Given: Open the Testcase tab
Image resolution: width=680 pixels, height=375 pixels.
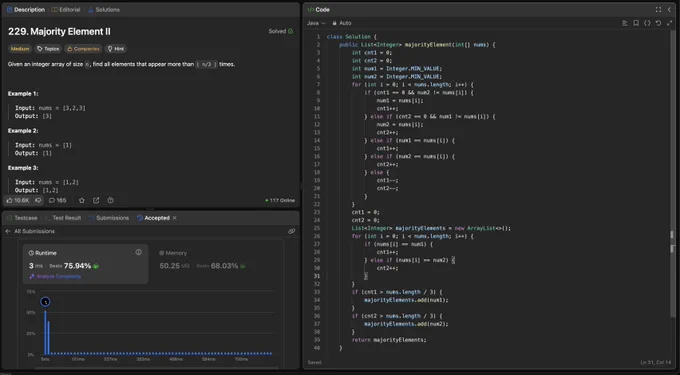Looking at the screenshot, I should 22,218.
